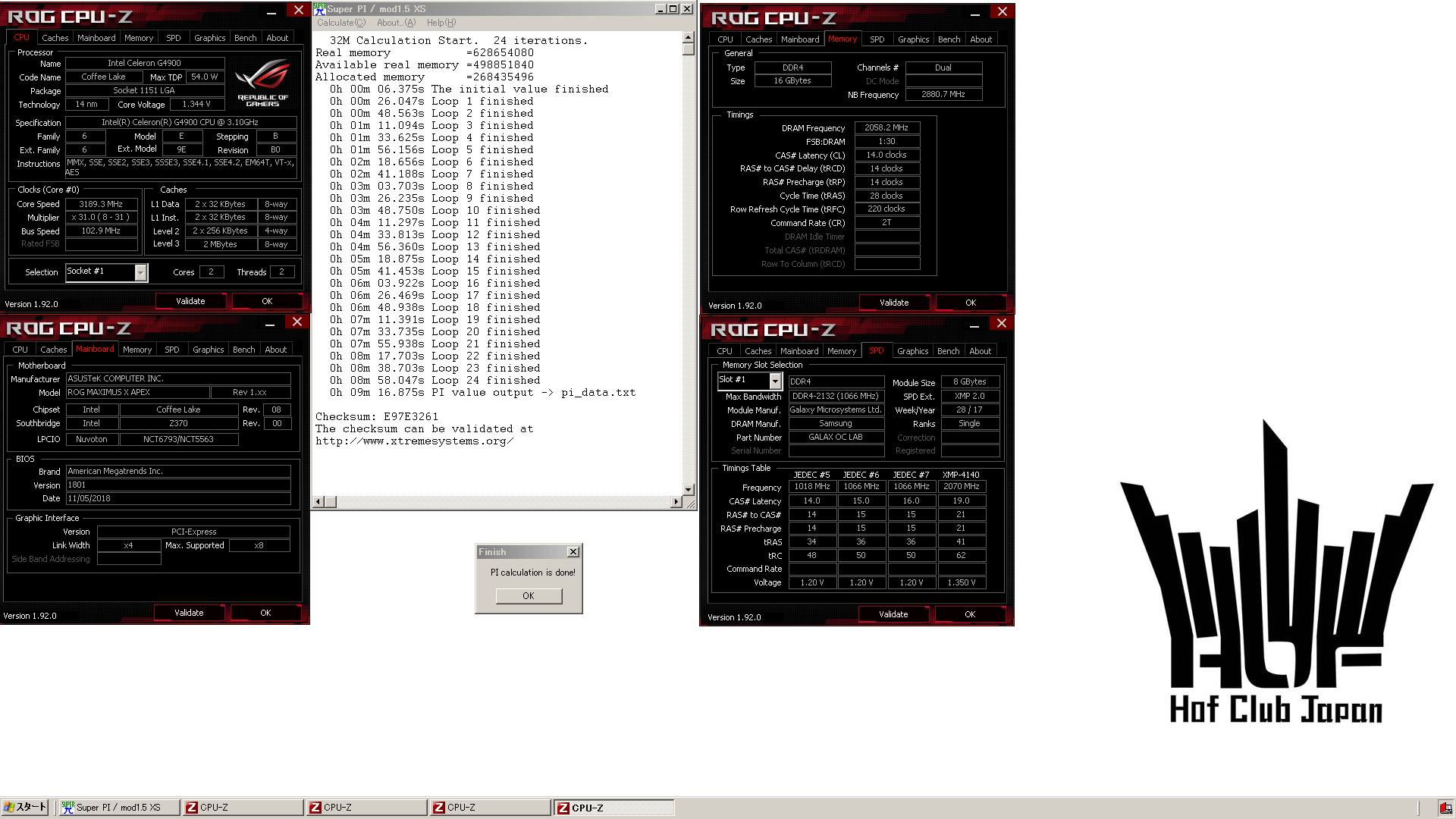Open Graphics tab in Memory window
The height and width of the screenshot is (819, 1456).
(x=913, y=39)
